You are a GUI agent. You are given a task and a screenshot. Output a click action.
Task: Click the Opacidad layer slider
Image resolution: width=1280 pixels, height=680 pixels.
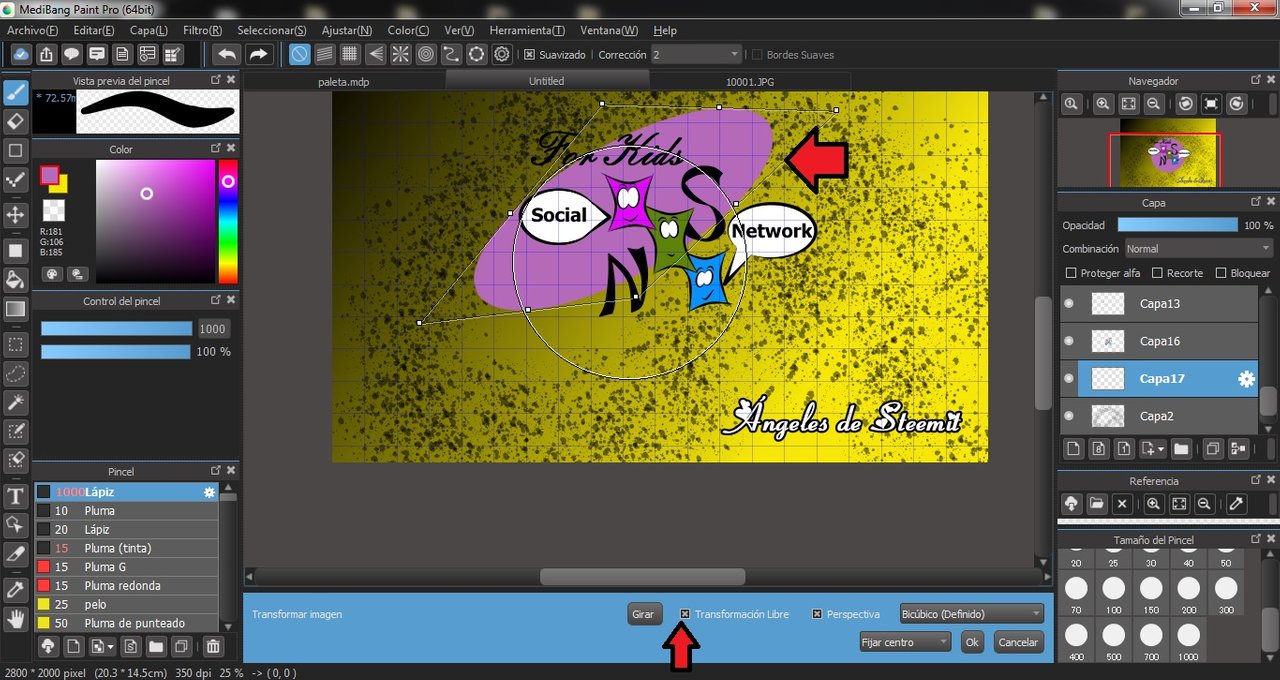click(1177, 225)
